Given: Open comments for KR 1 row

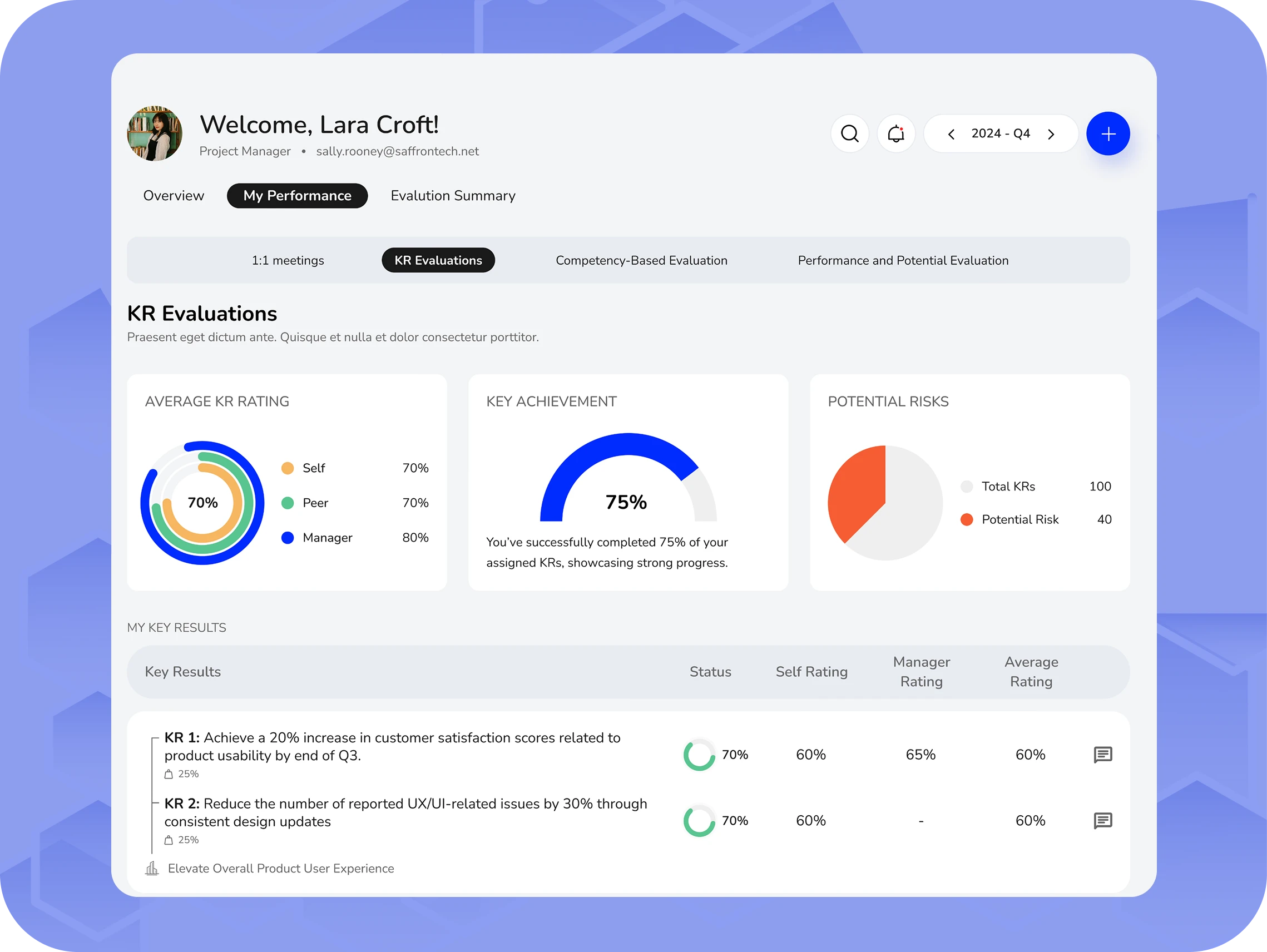Looking at the screenshot, I should coord(1102,755).
